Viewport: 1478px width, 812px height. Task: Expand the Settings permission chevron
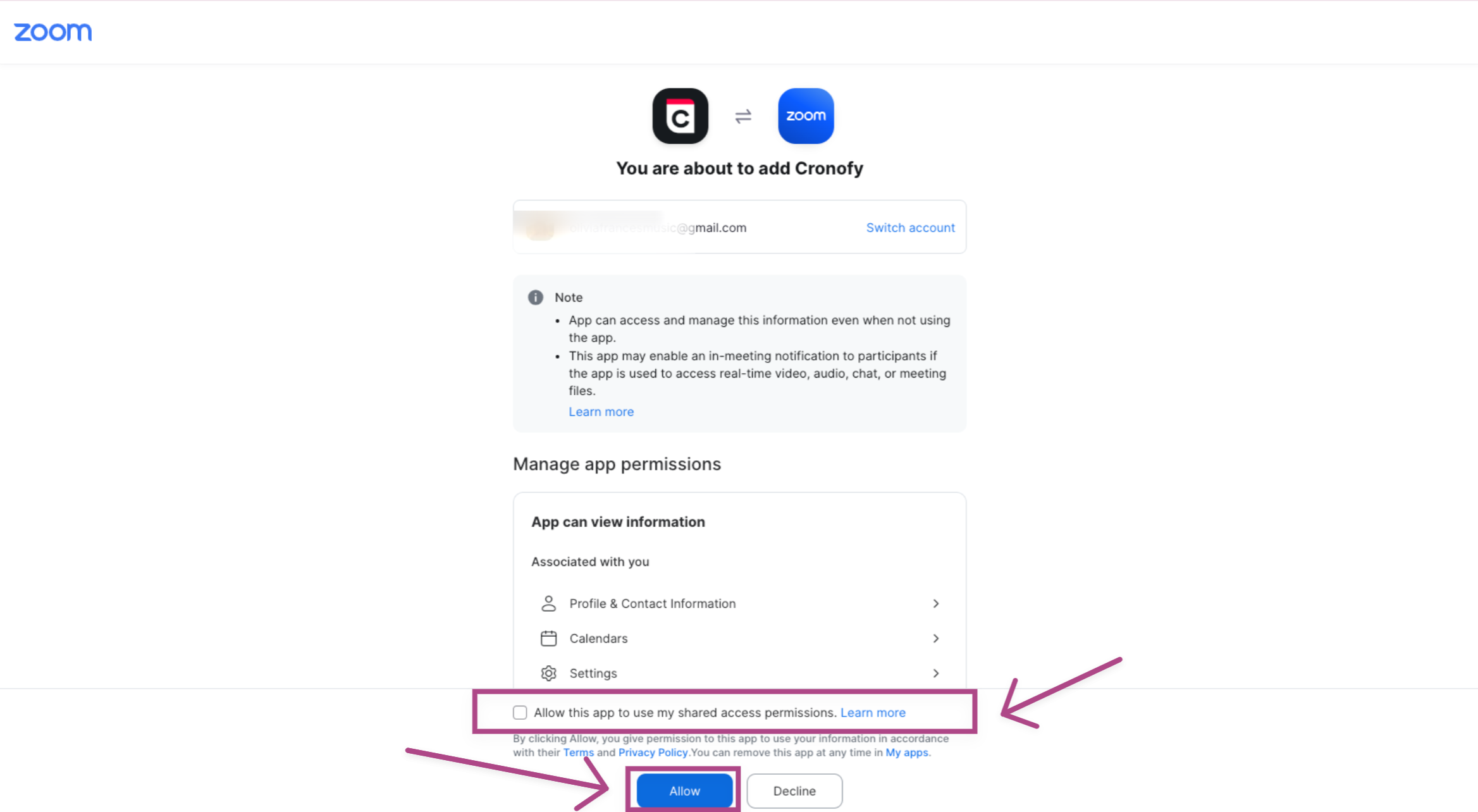936,673
